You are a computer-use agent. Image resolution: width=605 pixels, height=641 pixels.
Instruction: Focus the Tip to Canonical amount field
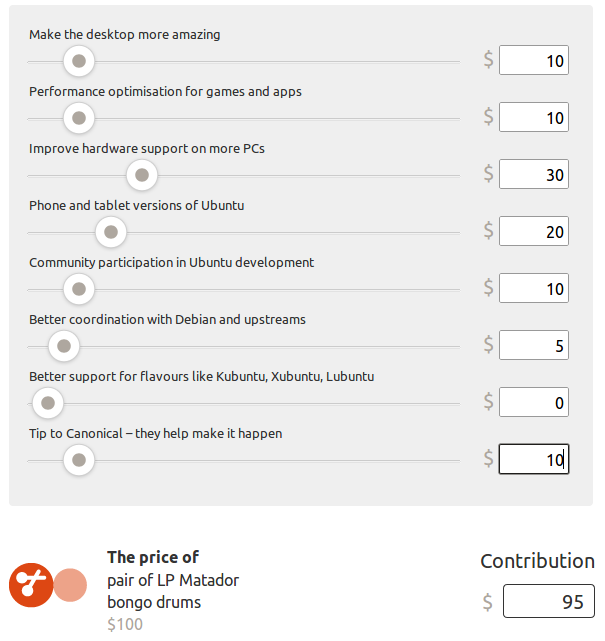(534, 460)
